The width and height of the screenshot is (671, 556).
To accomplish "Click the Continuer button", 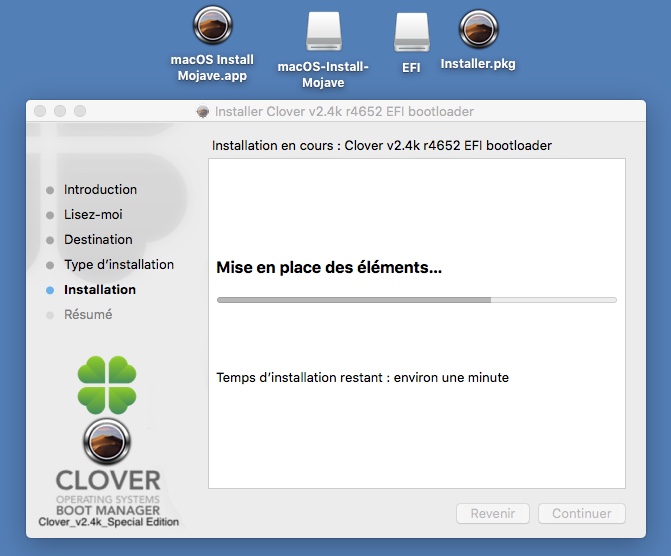I will coord(582,513).
